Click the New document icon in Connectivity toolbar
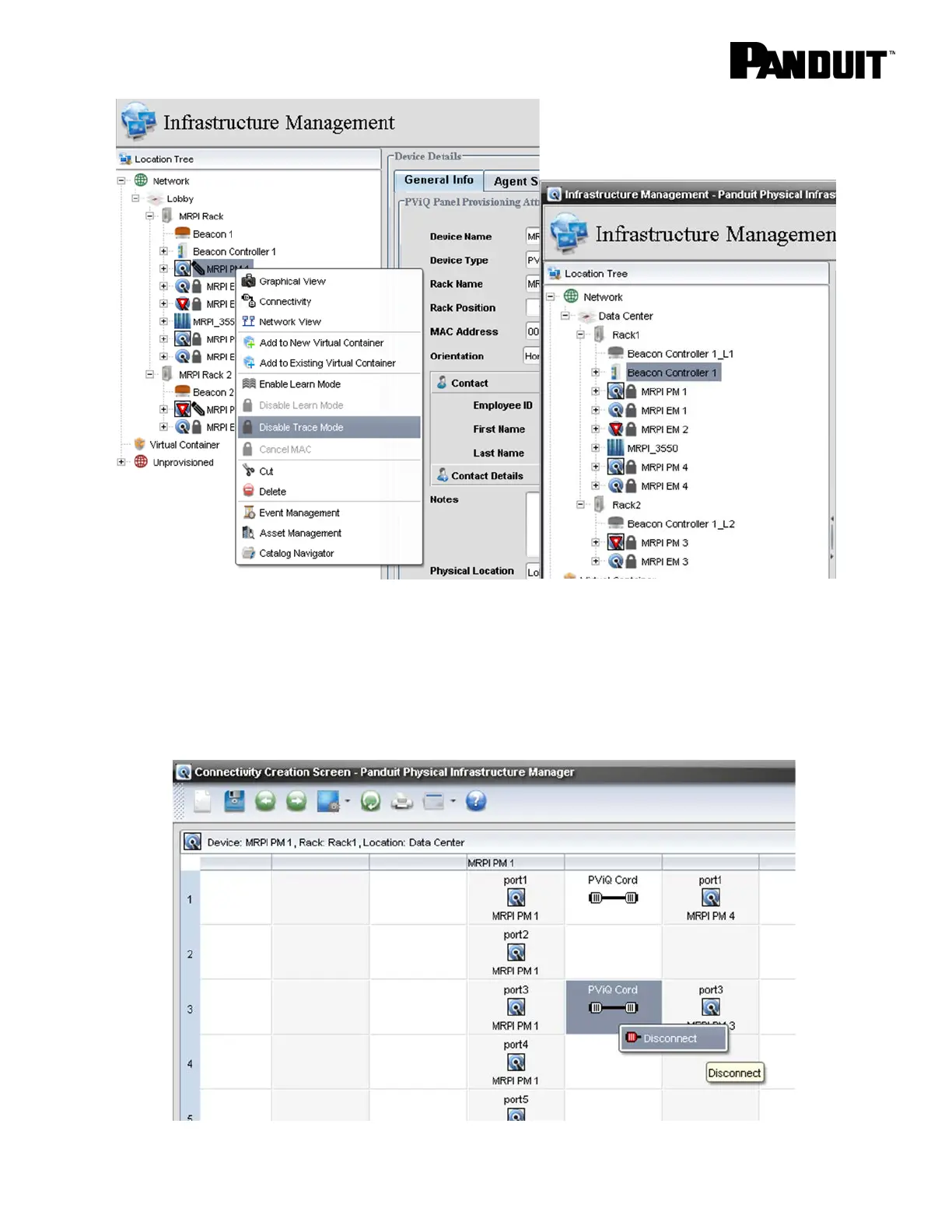 [202, 801]
